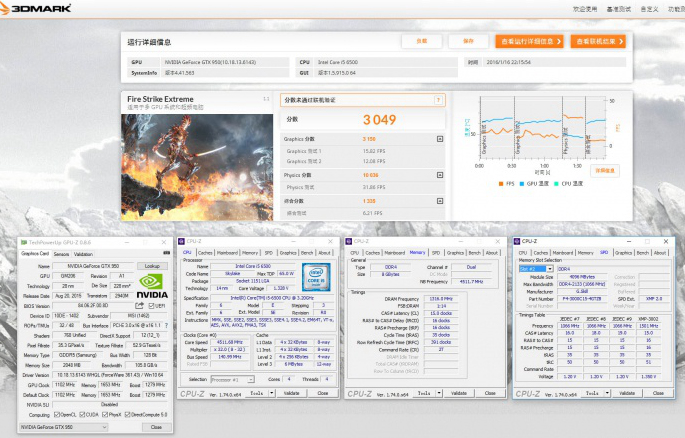Click the GPU-Z title bar app icon
The image size is (685, 438).
click(x=24, y=242)
